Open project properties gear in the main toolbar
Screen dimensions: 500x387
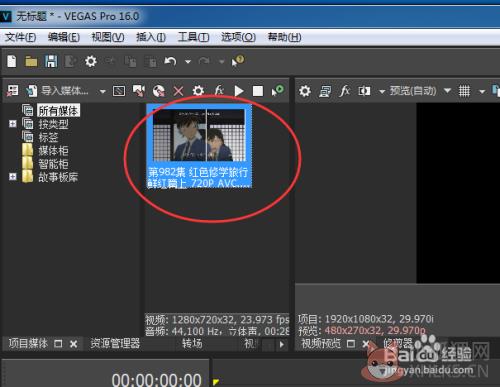tap(91, 61)
